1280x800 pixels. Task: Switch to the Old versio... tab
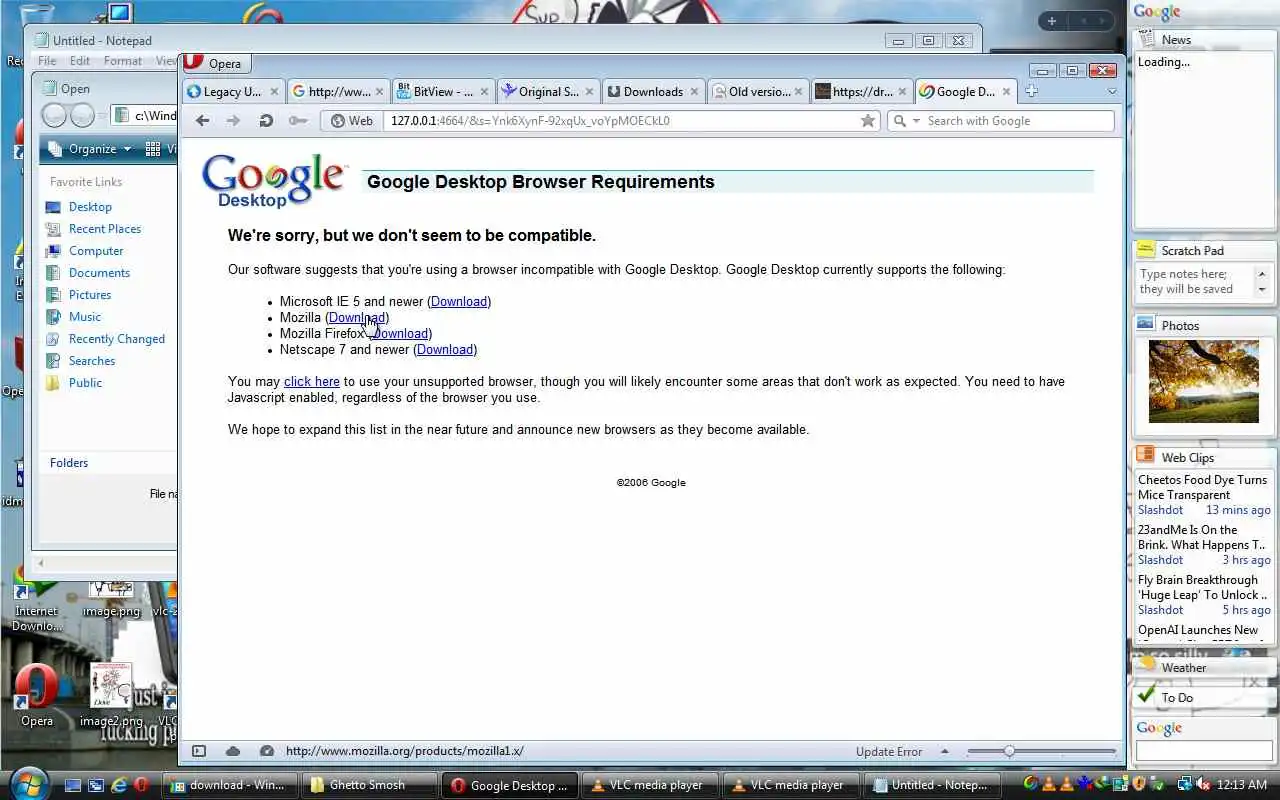coord(758,91)
